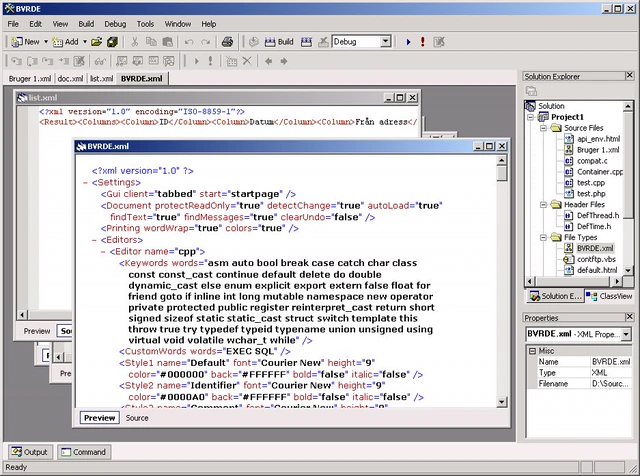Open the Edit menu
The height and width of the screenshot is (476, 640).
point(35,24)
